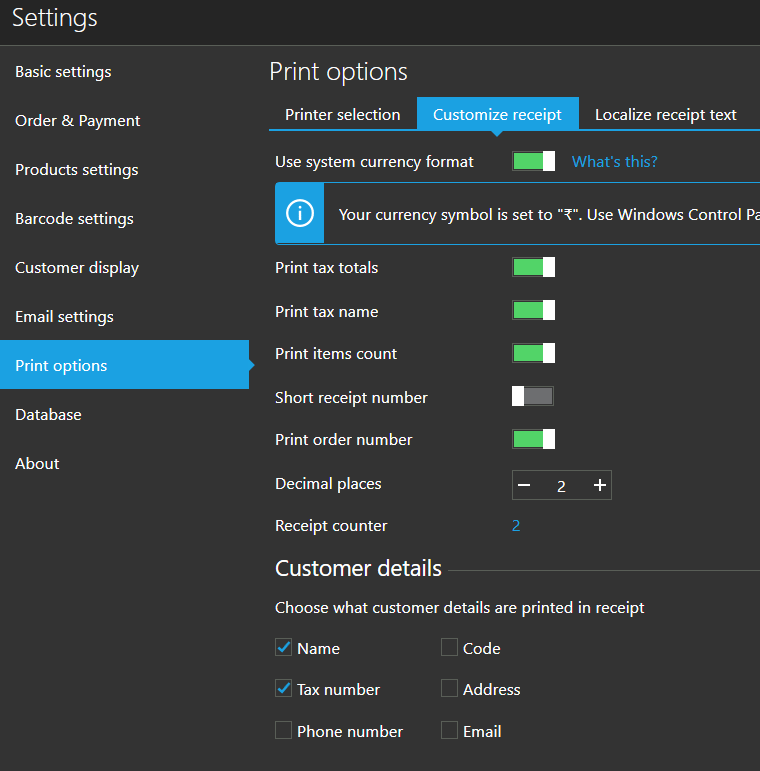Increase decimal places with plus button
The height and width of the screenshot is (771, 760).
[599, 486]
